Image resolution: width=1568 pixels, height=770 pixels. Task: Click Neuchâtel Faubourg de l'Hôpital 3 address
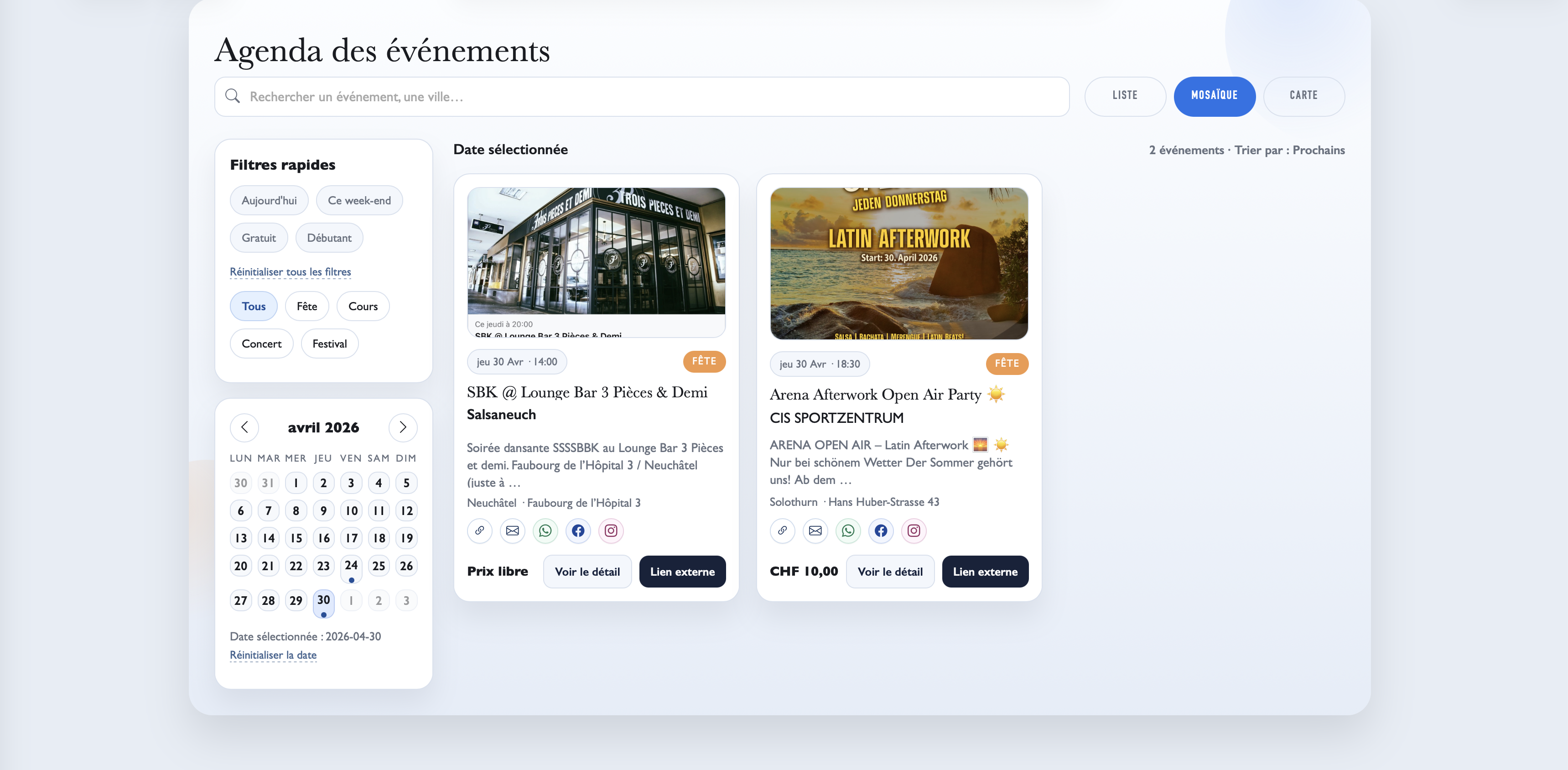(554, 503)
